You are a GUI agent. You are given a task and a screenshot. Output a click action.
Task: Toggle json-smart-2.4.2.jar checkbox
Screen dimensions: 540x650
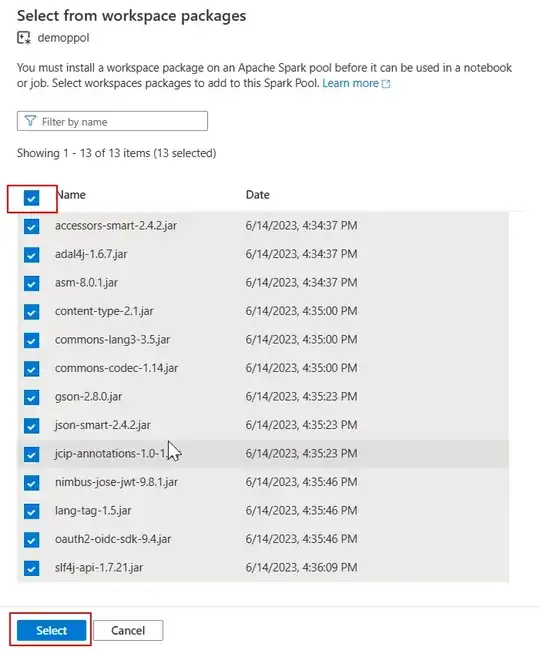click(x=31, y=426)
